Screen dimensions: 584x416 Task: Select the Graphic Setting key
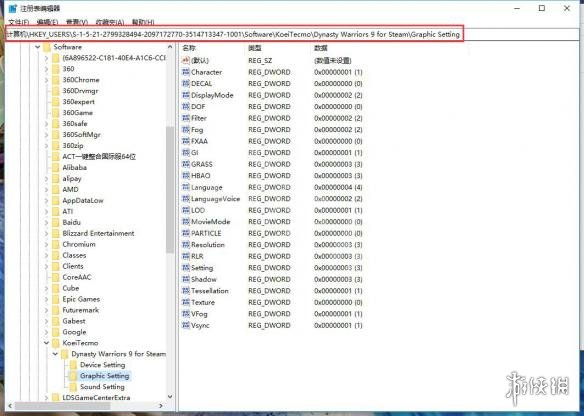(x=105, y=376)
